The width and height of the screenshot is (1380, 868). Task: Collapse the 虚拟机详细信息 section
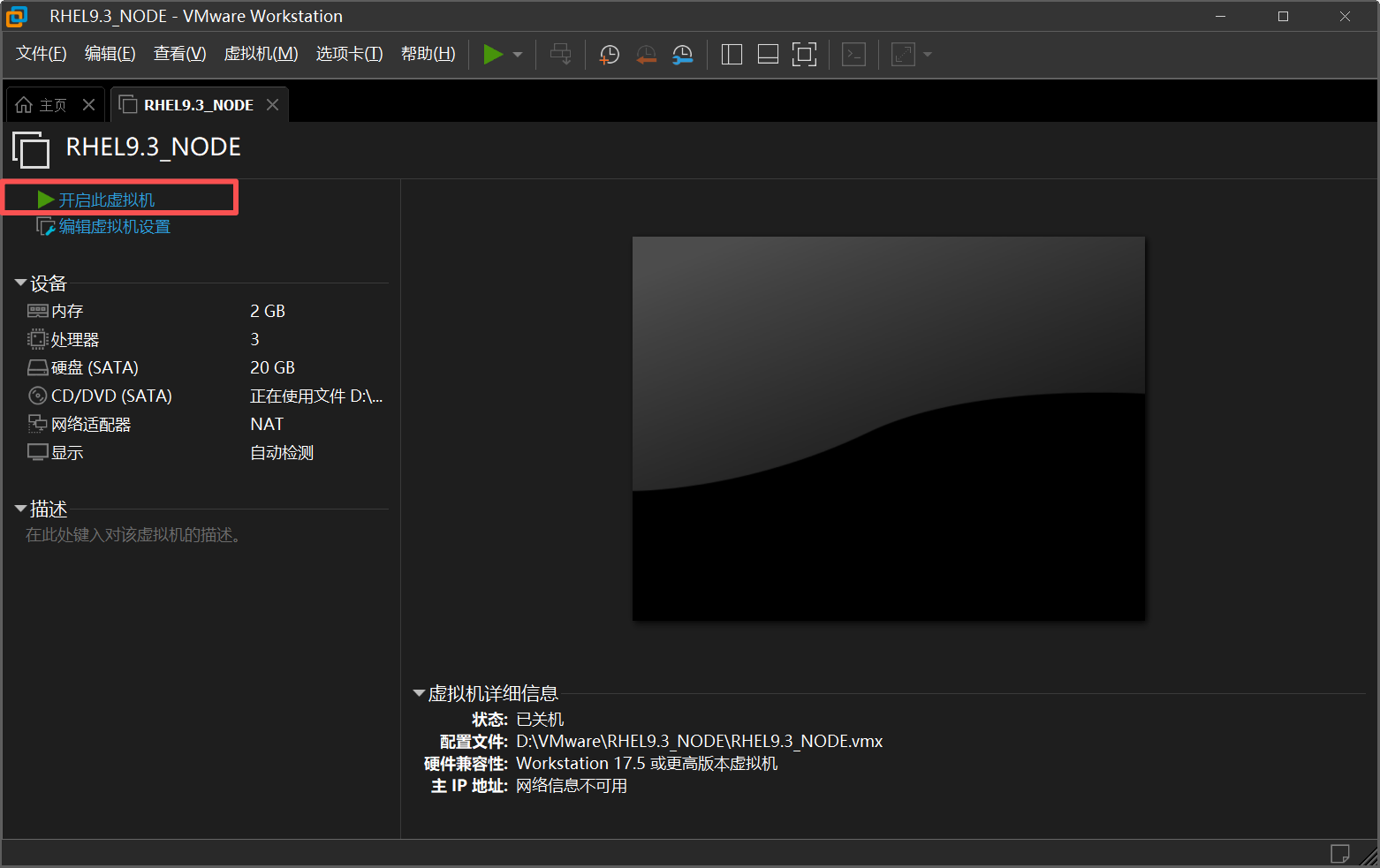pyautogui.click(x=419, y=694)
